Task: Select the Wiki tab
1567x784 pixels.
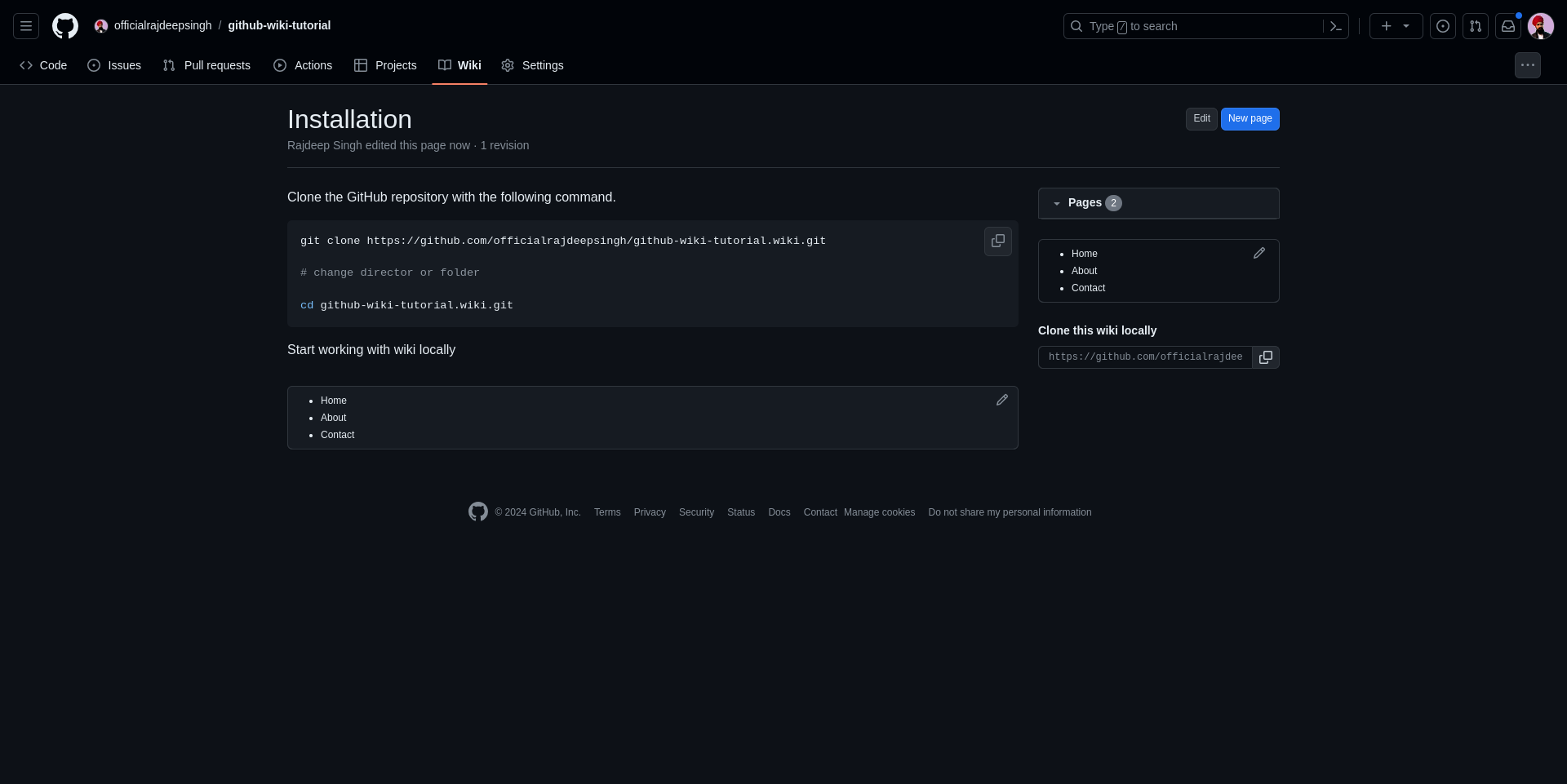Action: pos(459,65)
